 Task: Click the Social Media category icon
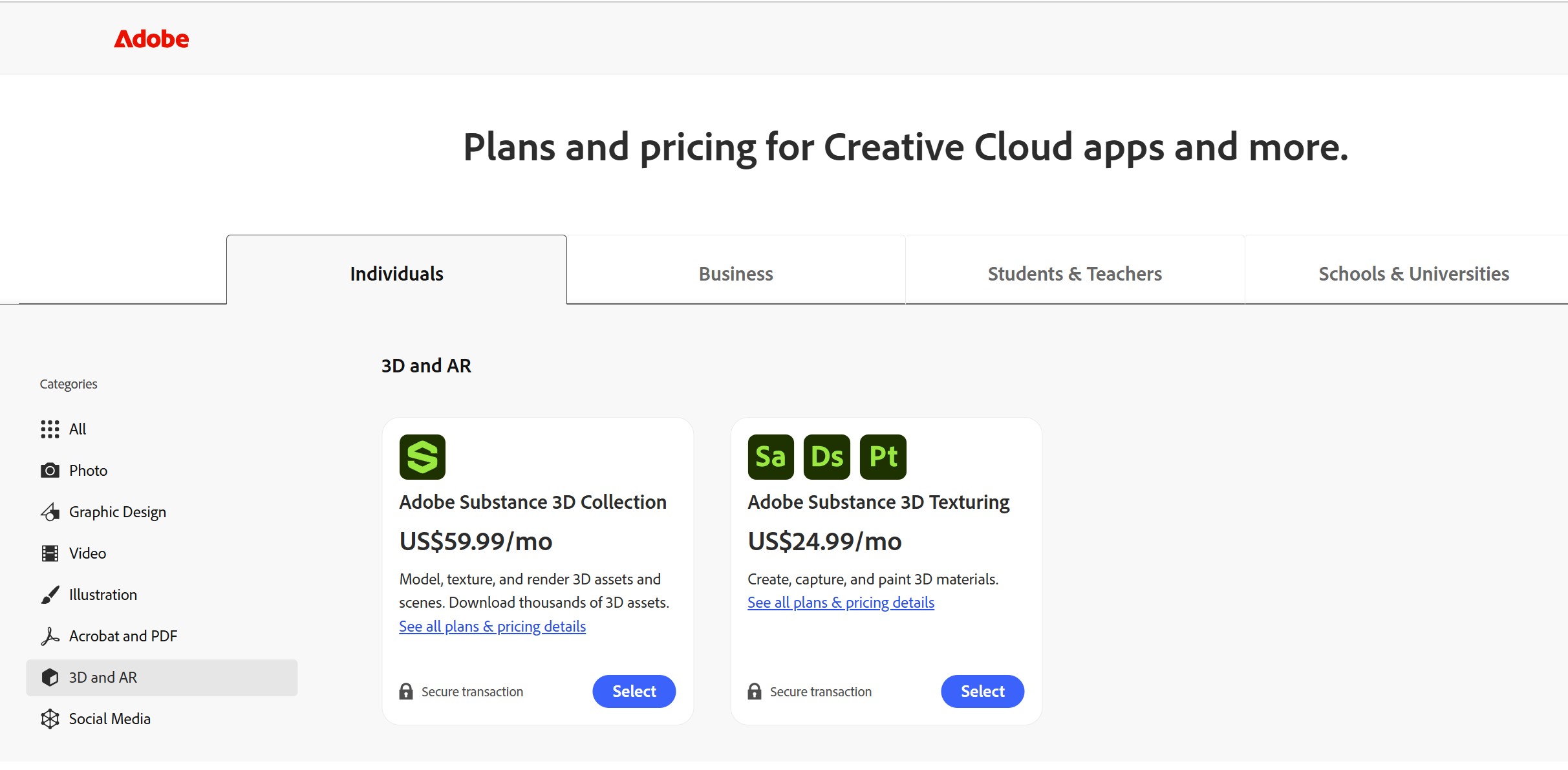(50, 719)
